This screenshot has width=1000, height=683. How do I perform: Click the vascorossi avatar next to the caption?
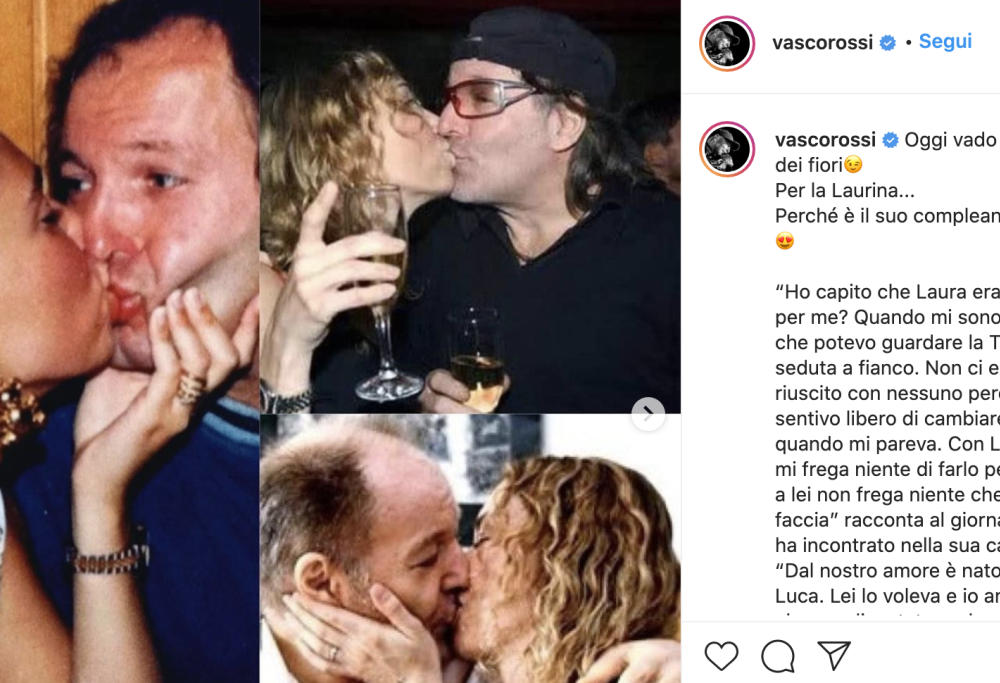(x=727, y=149)
